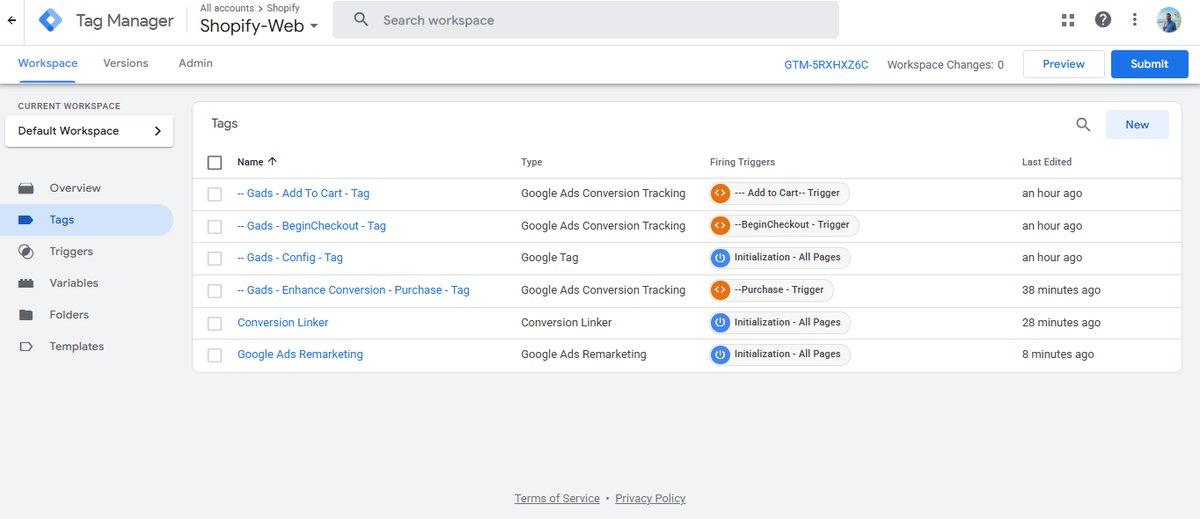Screen dimensions: 1200x519
Task: Switch to the Versions tab
Action: [x=126, y=63]
